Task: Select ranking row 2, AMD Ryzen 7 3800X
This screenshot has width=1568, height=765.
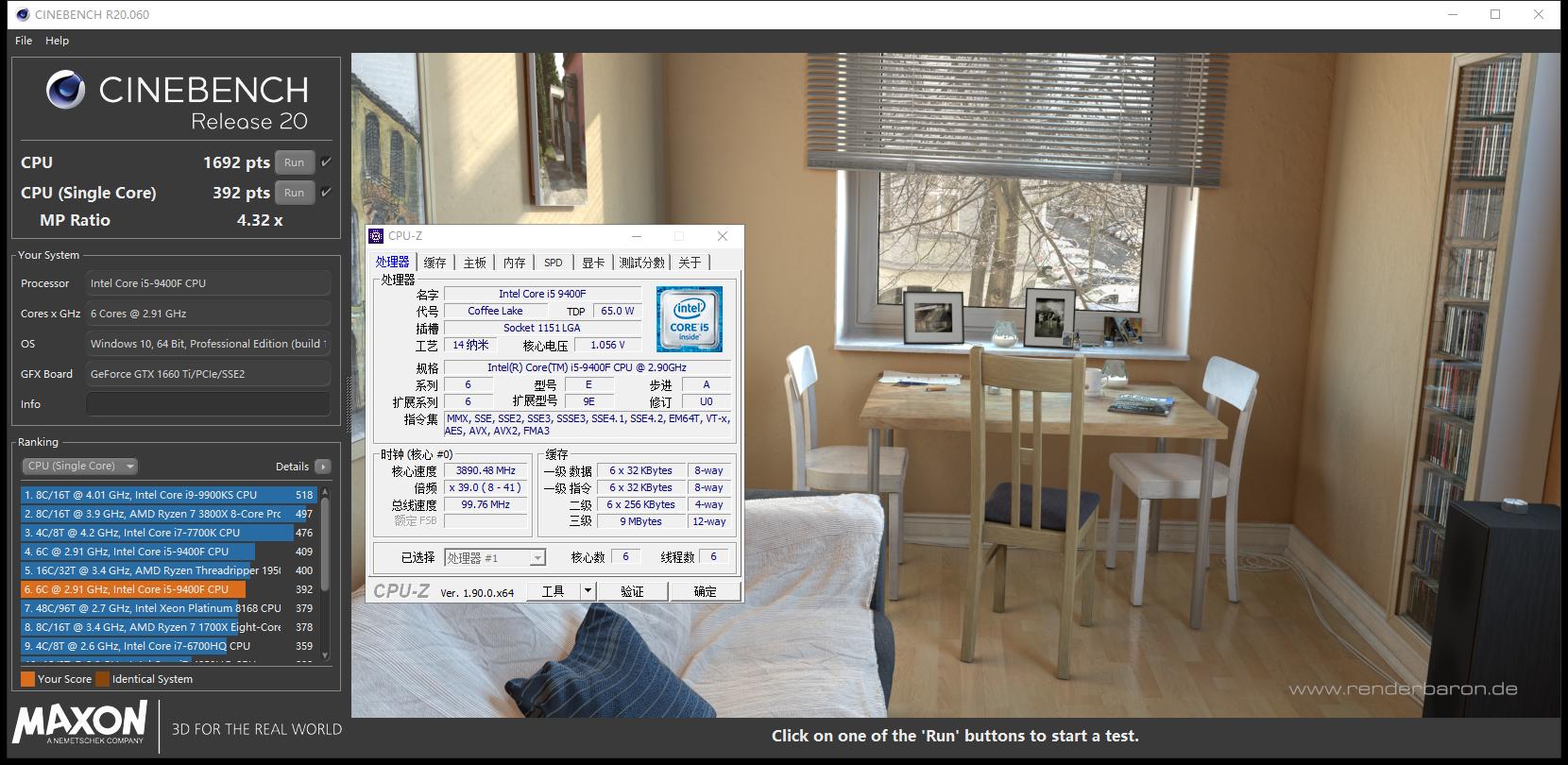Action: (168, 514)
